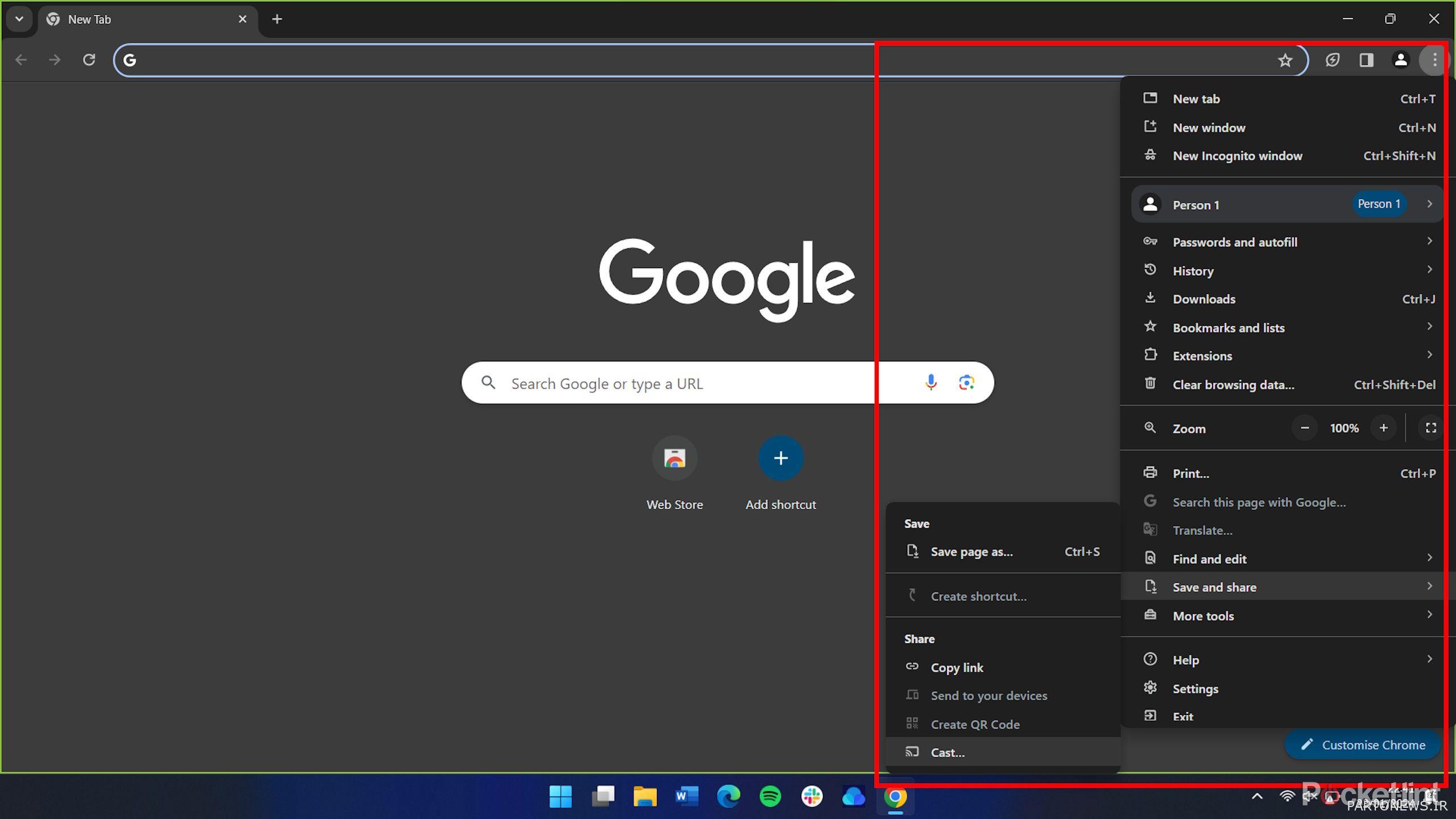This screenshot has width=1456, height=819.
Task: Copy link from the Share section
Action: (x=957, y=667)
